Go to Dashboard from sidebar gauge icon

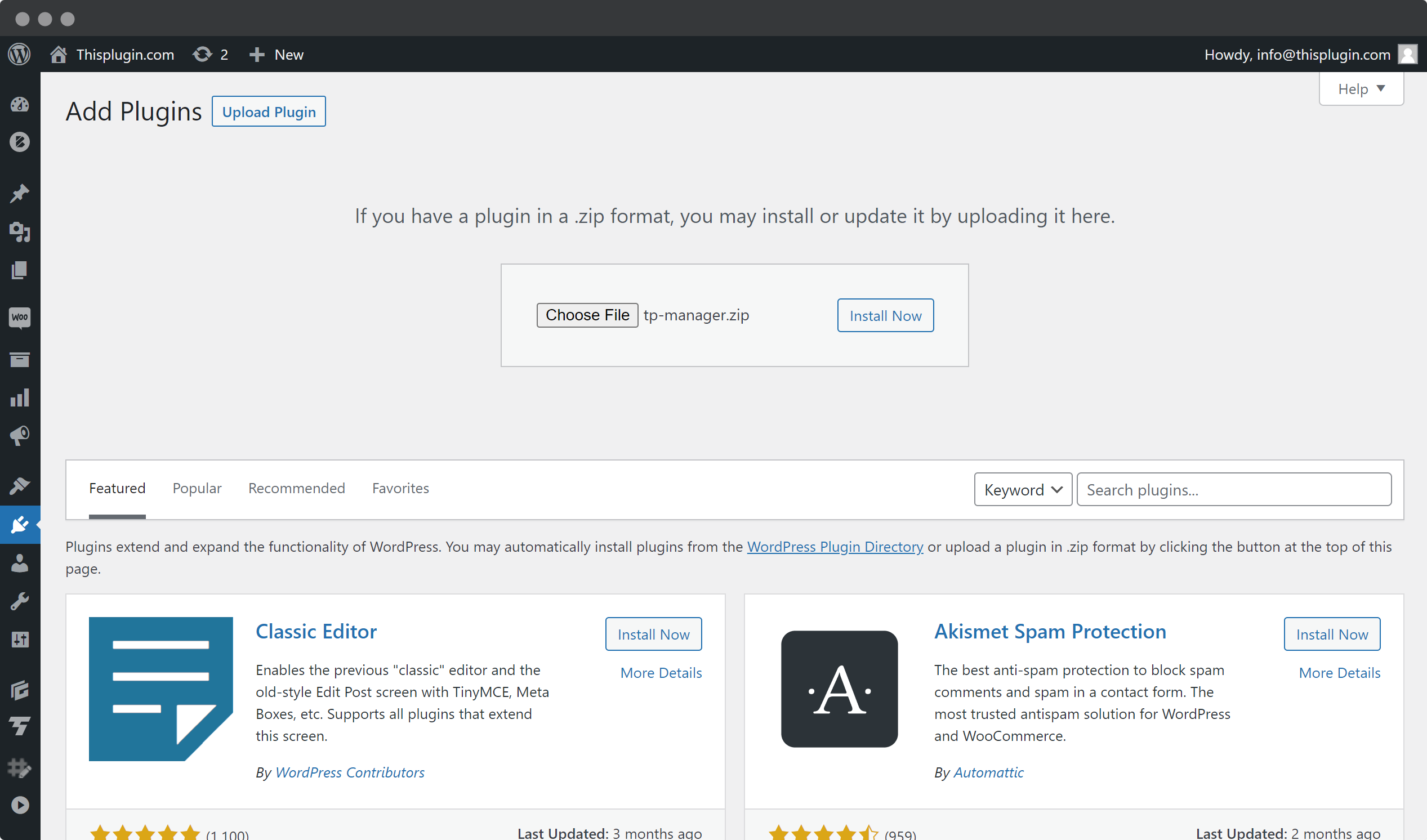[20, 104]
